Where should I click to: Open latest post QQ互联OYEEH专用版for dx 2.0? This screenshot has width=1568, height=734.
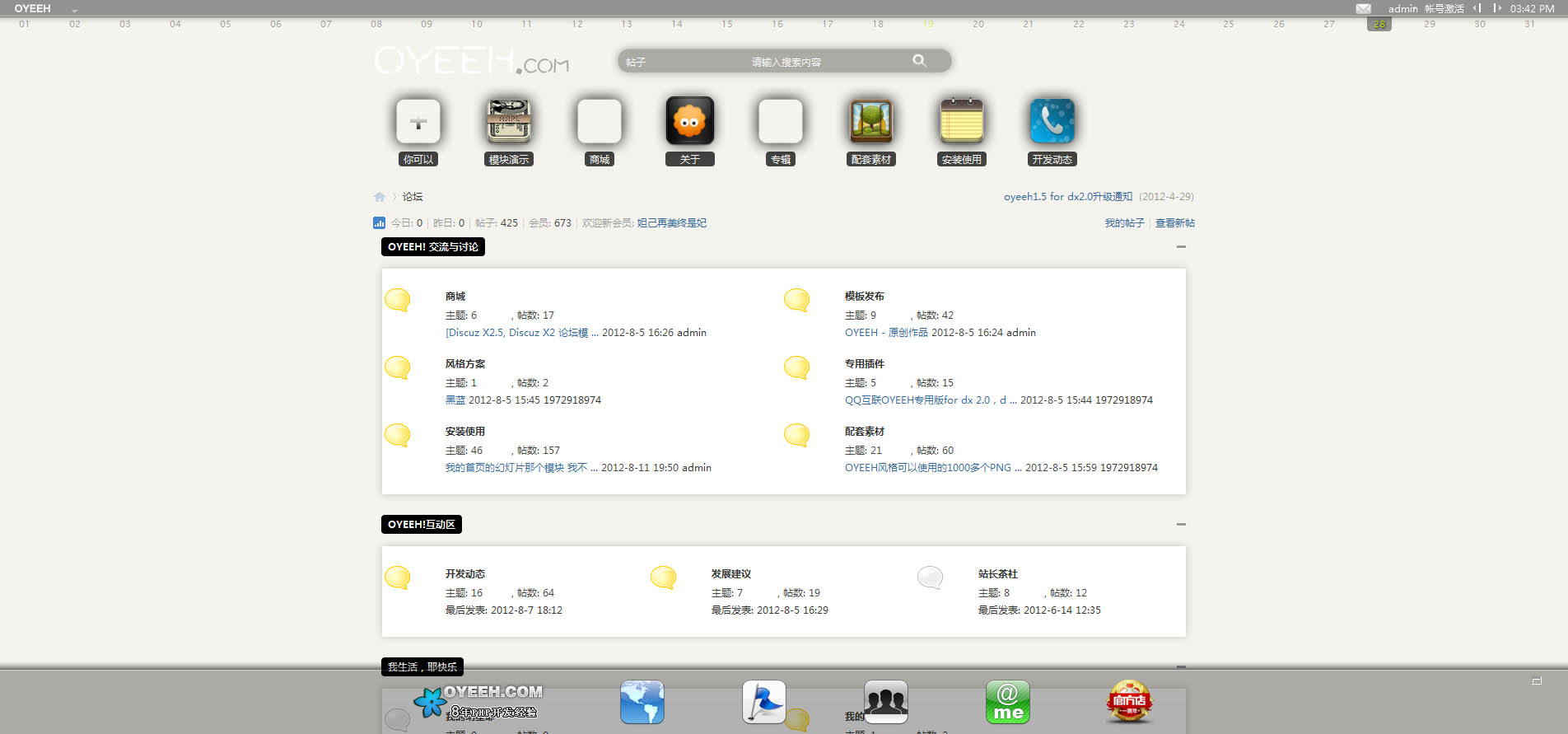(x=930, y=400)
